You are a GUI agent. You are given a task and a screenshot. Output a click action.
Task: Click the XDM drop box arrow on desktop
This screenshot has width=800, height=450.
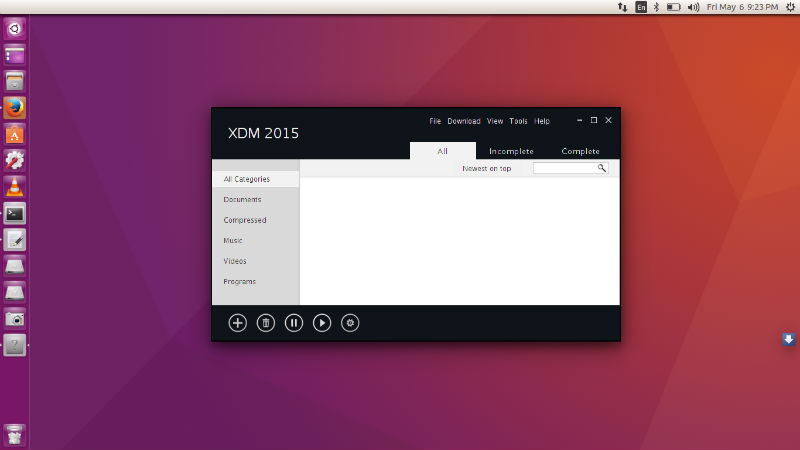click(788, 339)
